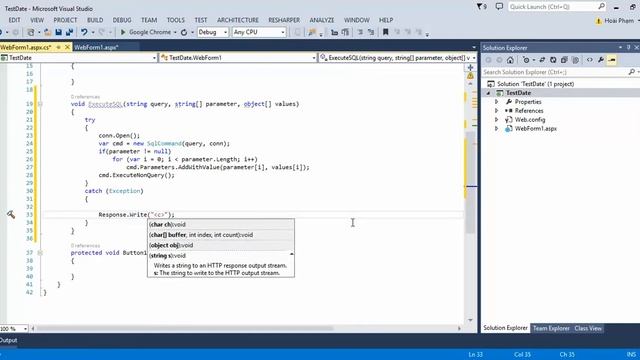
Task: Click the horizontal editor scrollbar
Action: (185, 328)
